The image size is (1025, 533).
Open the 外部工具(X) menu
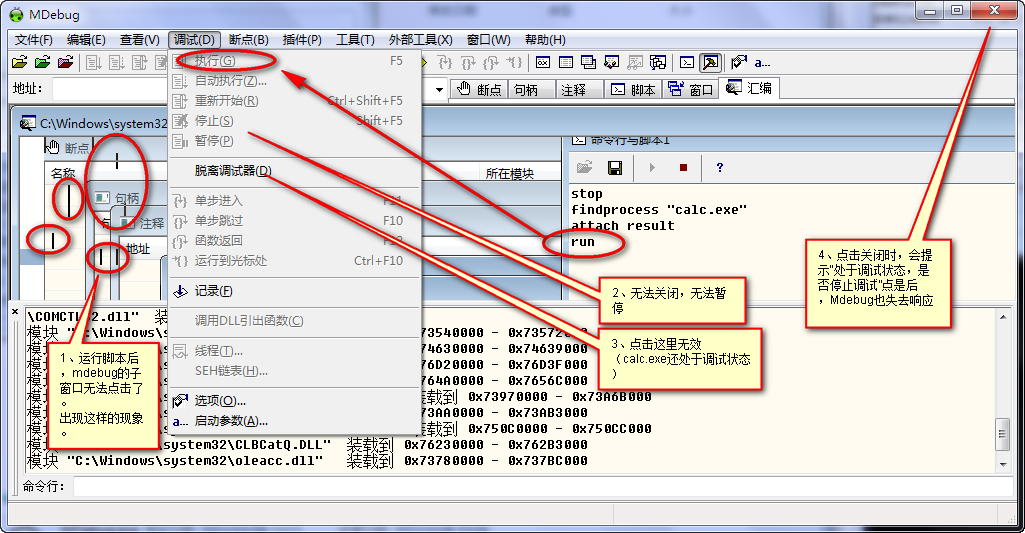[x=420, y=40]
